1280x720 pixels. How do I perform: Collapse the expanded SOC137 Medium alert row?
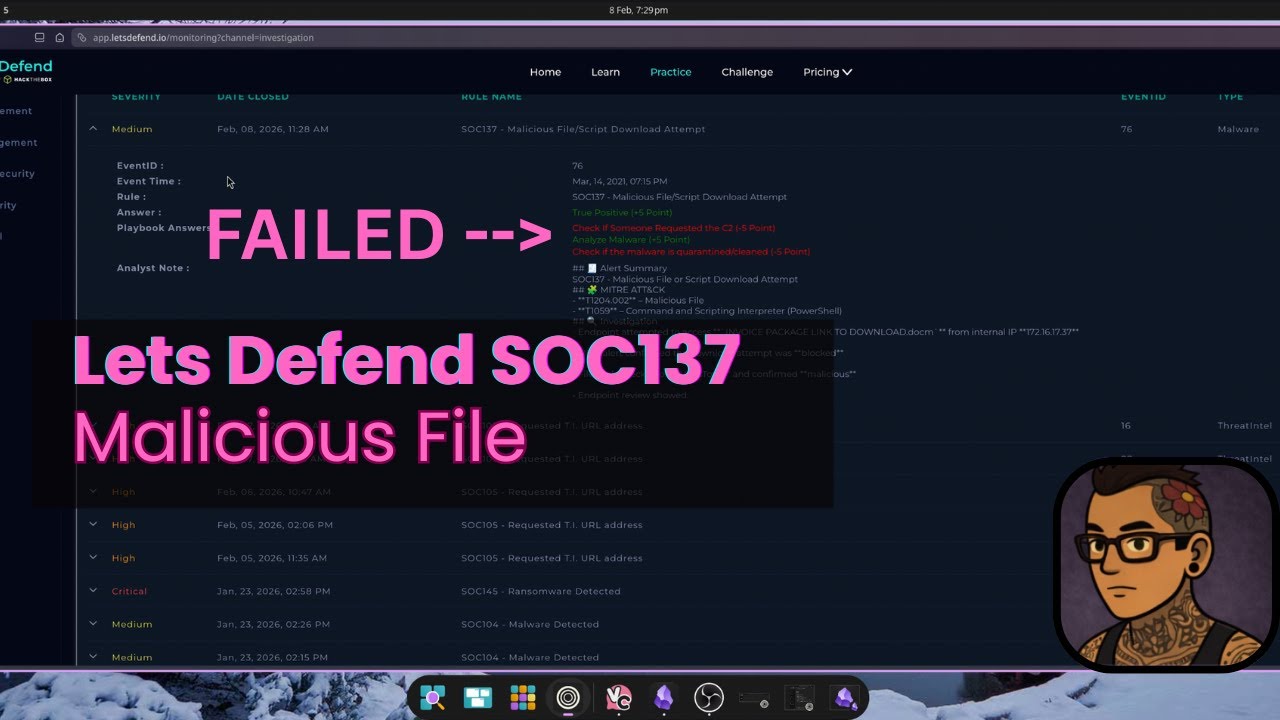[x=93, y=129]
